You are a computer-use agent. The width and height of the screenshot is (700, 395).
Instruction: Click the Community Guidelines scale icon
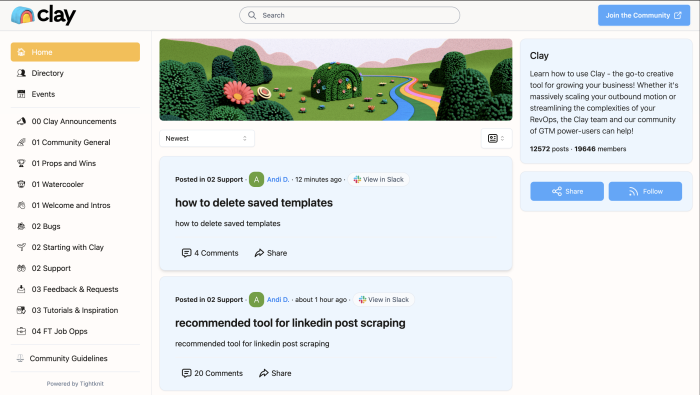pos(20,358)
